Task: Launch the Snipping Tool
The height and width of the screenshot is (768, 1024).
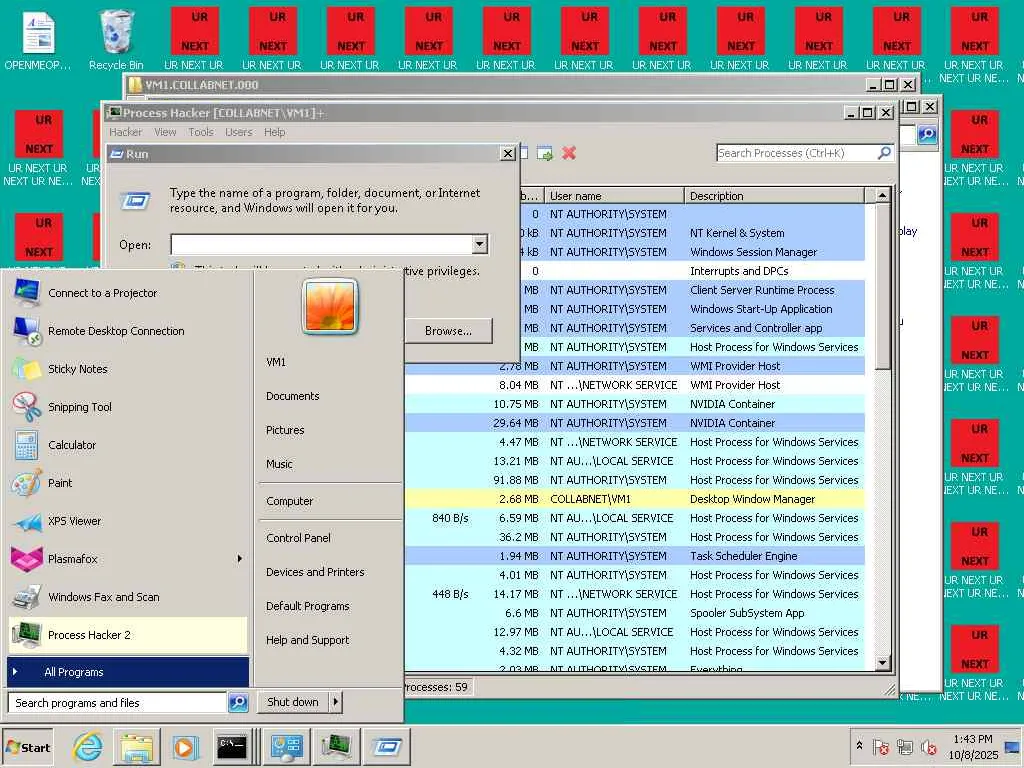Action: click(128, 407)
